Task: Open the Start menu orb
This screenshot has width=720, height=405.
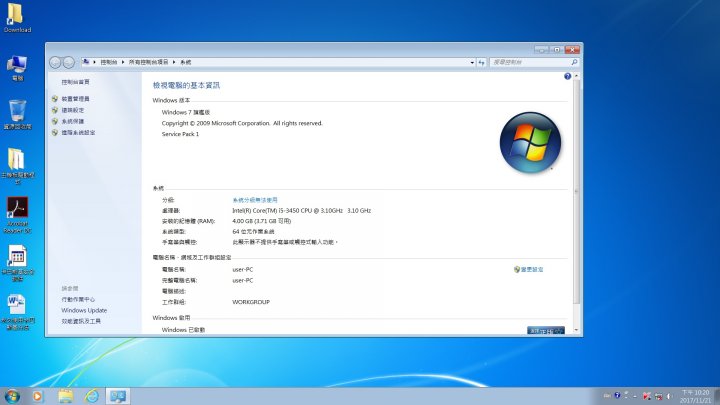Action: click(x=12, y=396)
